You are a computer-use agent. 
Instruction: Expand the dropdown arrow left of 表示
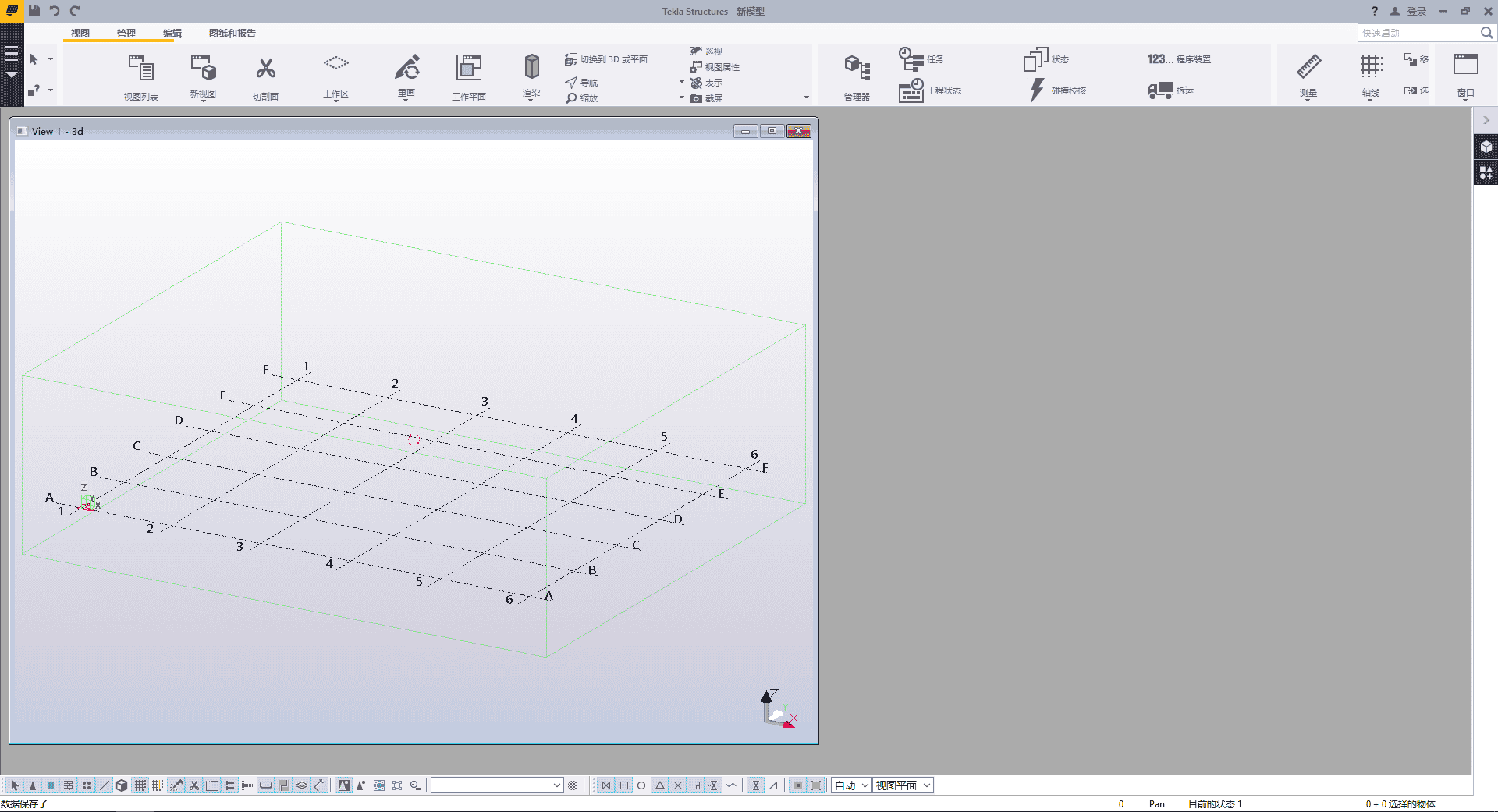click(681, 83)
